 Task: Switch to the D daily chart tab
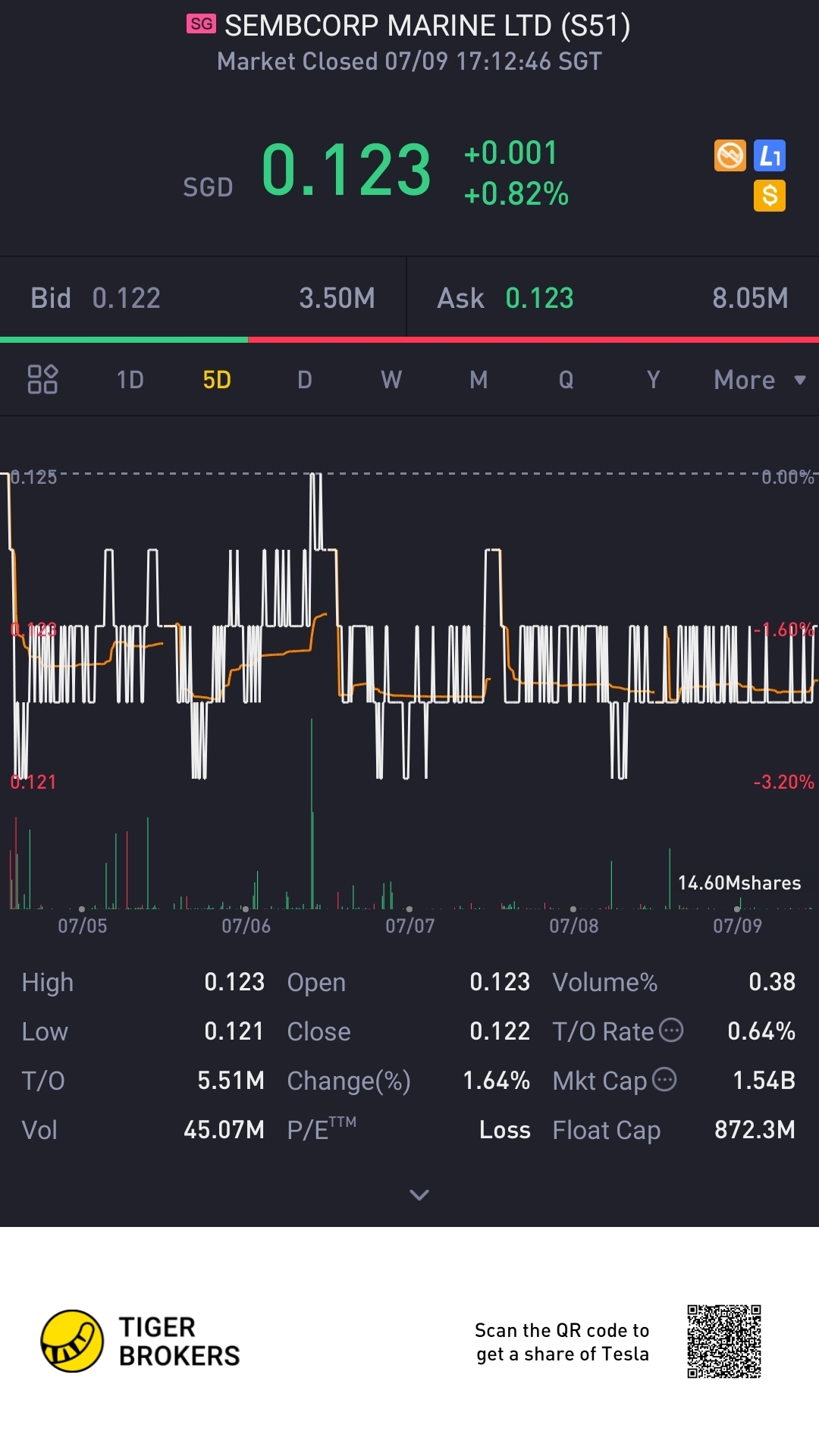(305, 380)
